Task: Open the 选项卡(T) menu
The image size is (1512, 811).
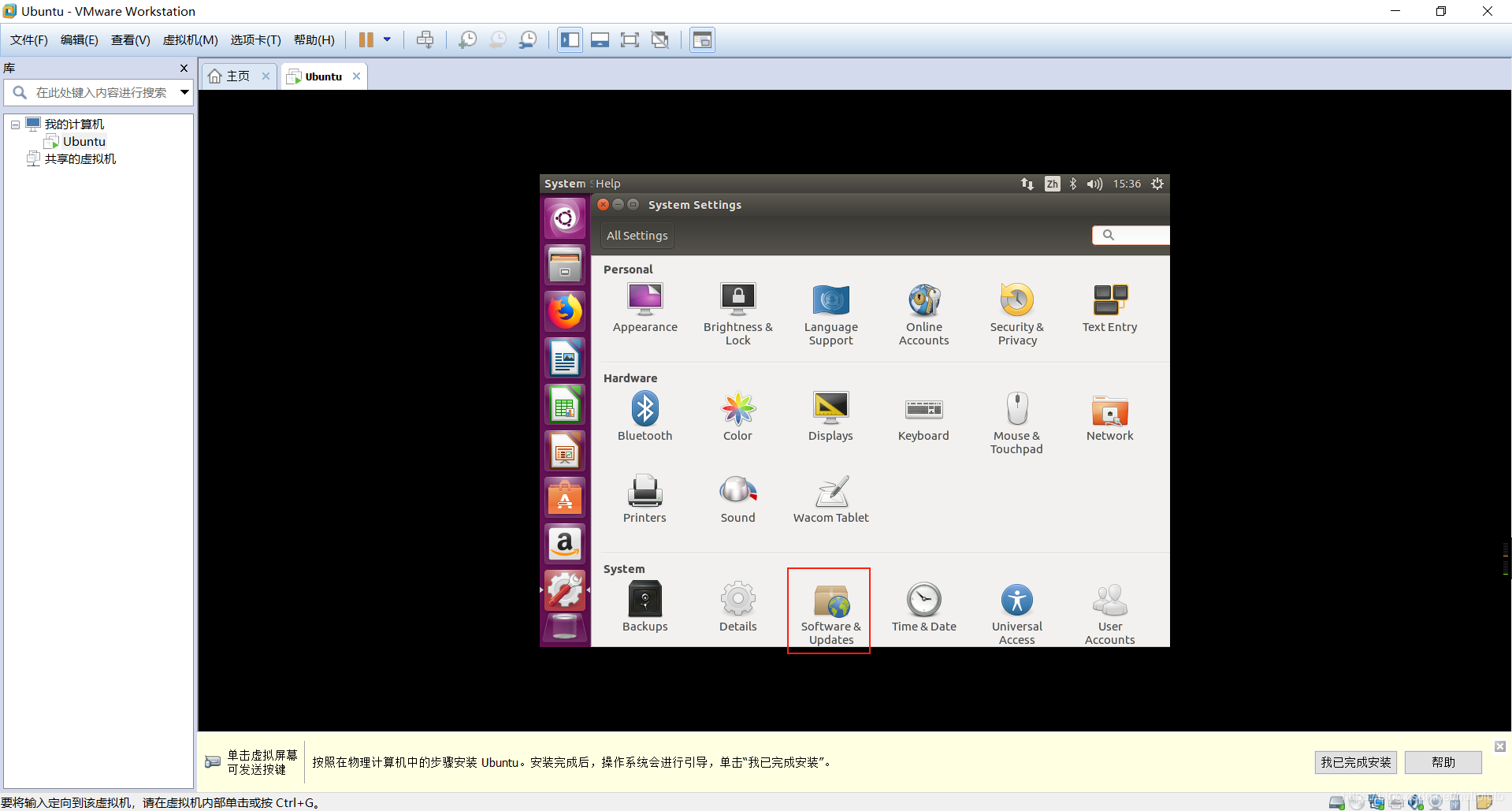Action: coord(256,40)
